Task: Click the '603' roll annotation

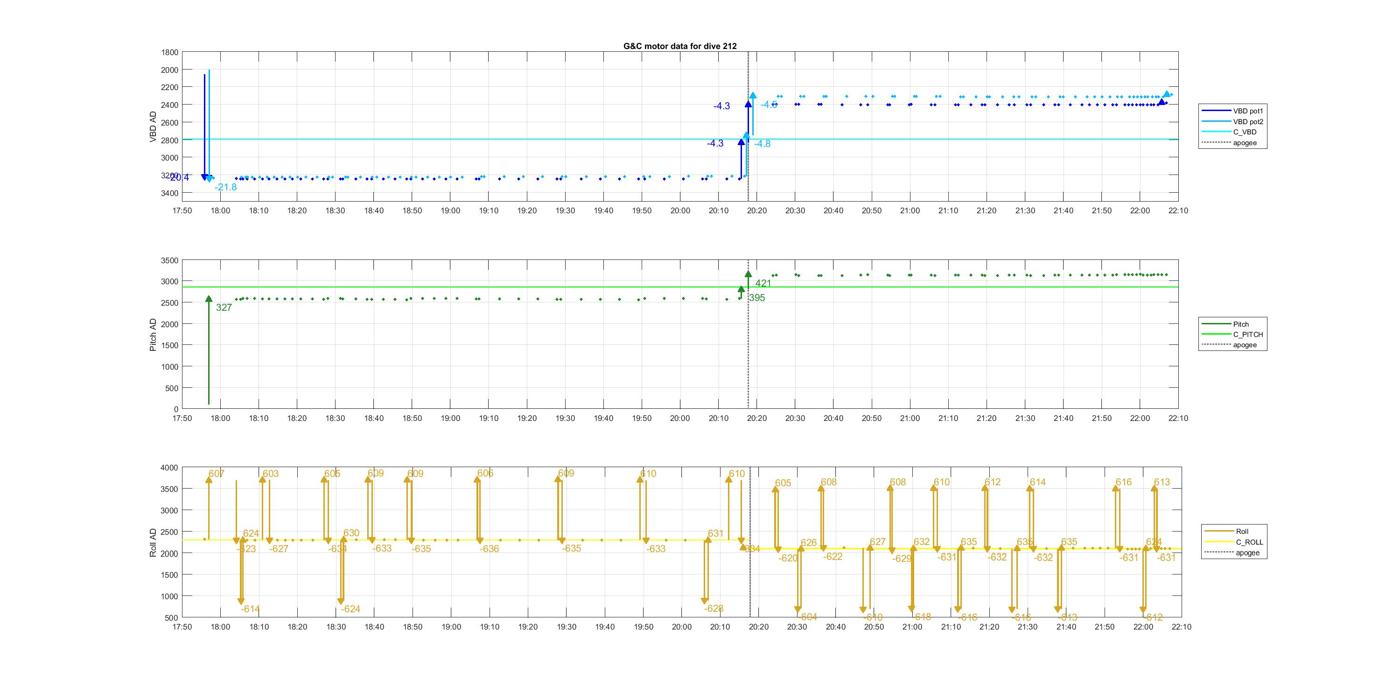Action: click(x=271, y=474)
